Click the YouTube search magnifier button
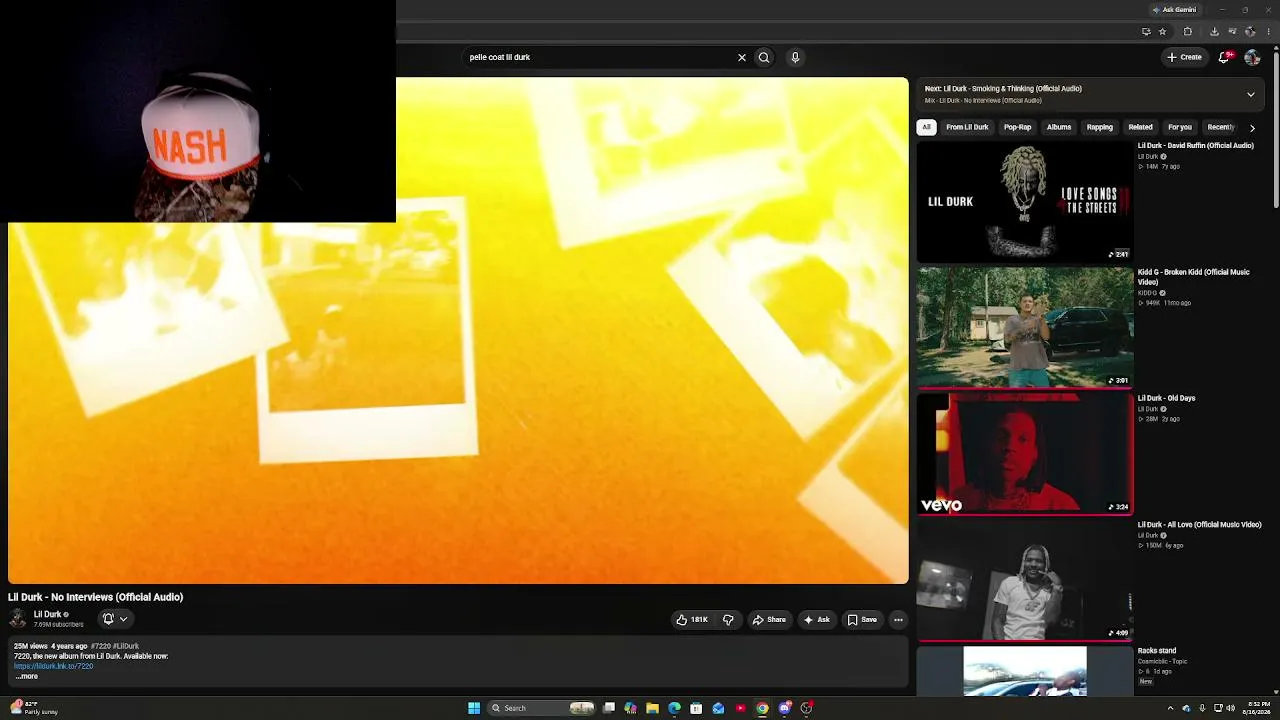The width and height of the screenshot is (1280, 720). [764, 57]
